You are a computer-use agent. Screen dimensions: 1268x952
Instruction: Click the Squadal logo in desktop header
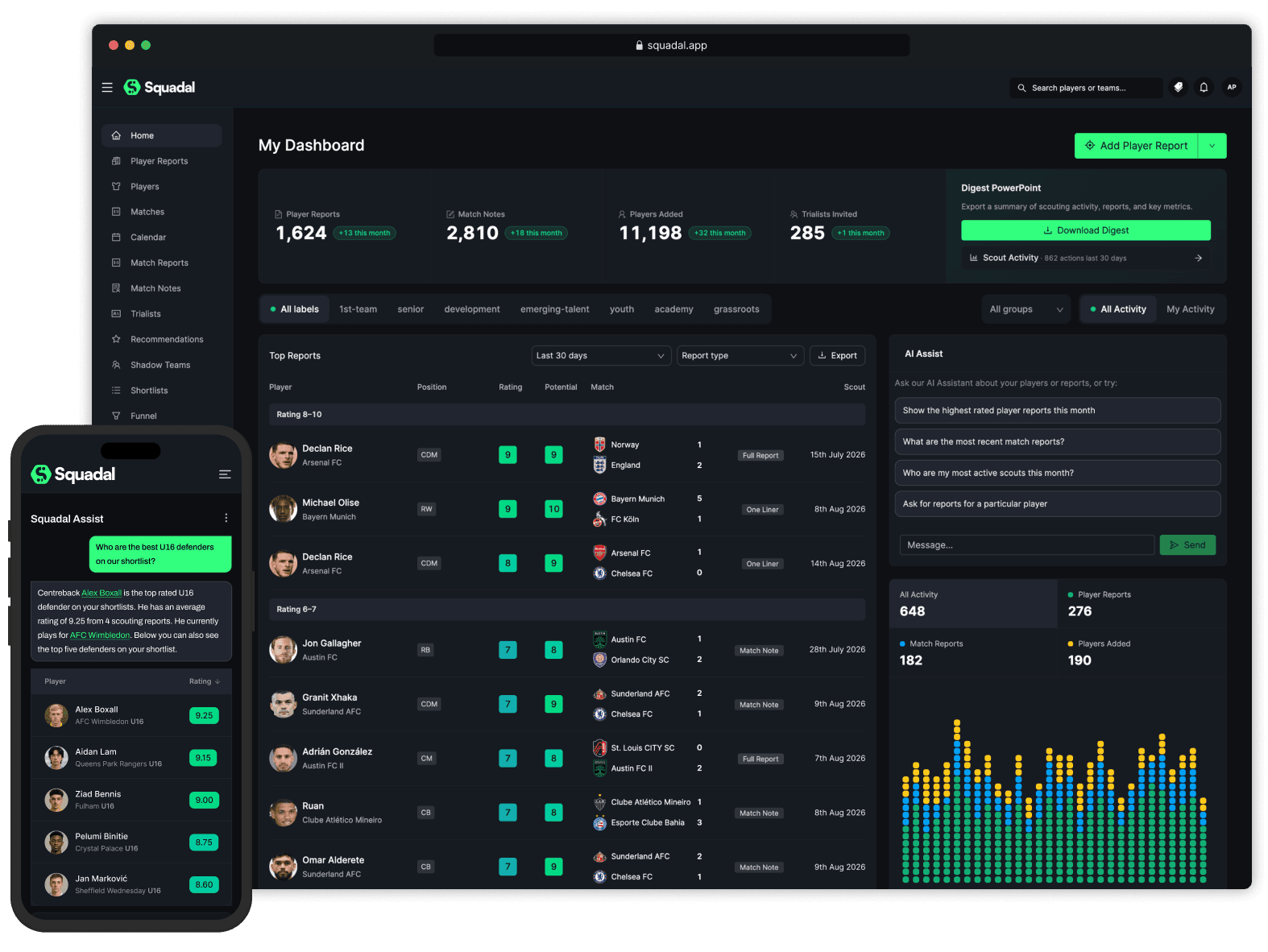[159, 87]
